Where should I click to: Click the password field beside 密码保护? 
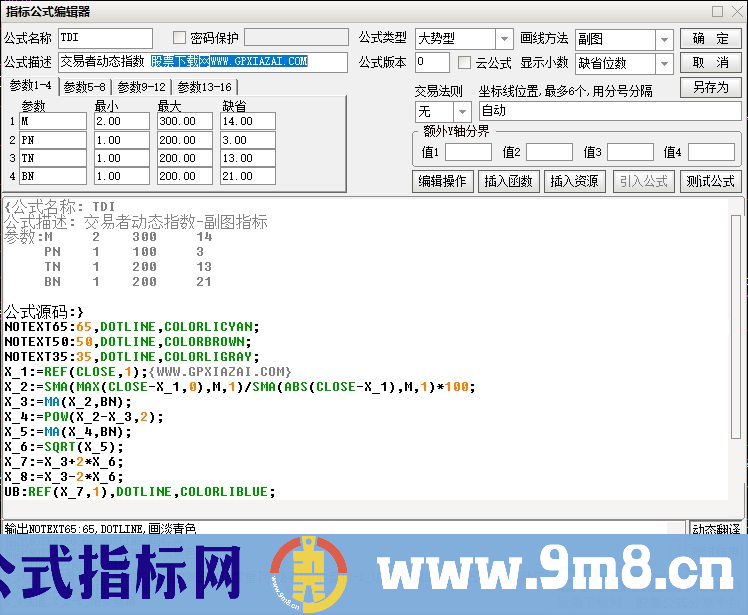pyautogui.click(x=296, y=38)
